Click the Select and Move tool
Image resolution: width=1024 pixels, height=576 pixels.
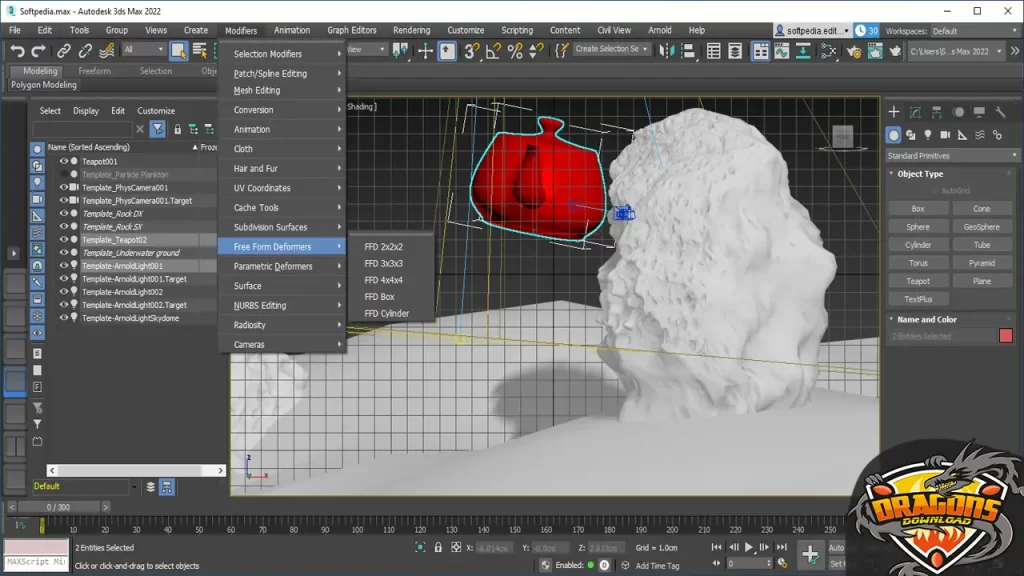point(425,50)
